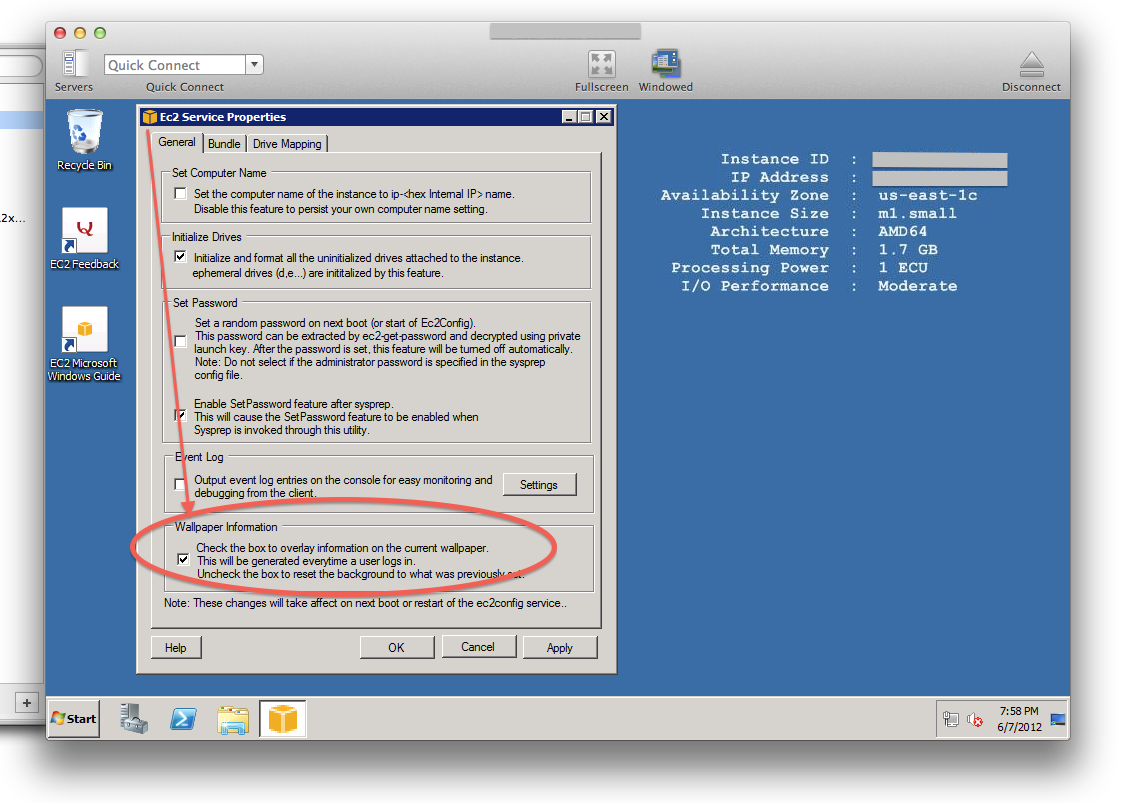
Task: Minimize the Ec2 Service Properties dialog
Action: coord(570,117)
